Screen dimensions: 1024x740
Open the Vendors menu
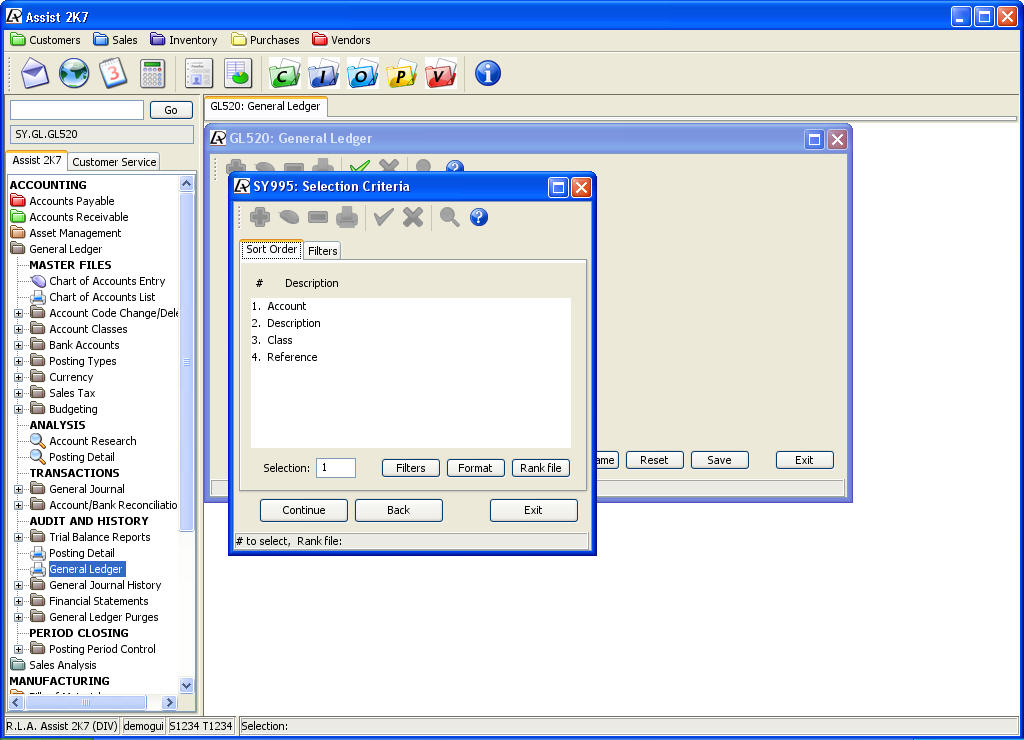(342, 40)
